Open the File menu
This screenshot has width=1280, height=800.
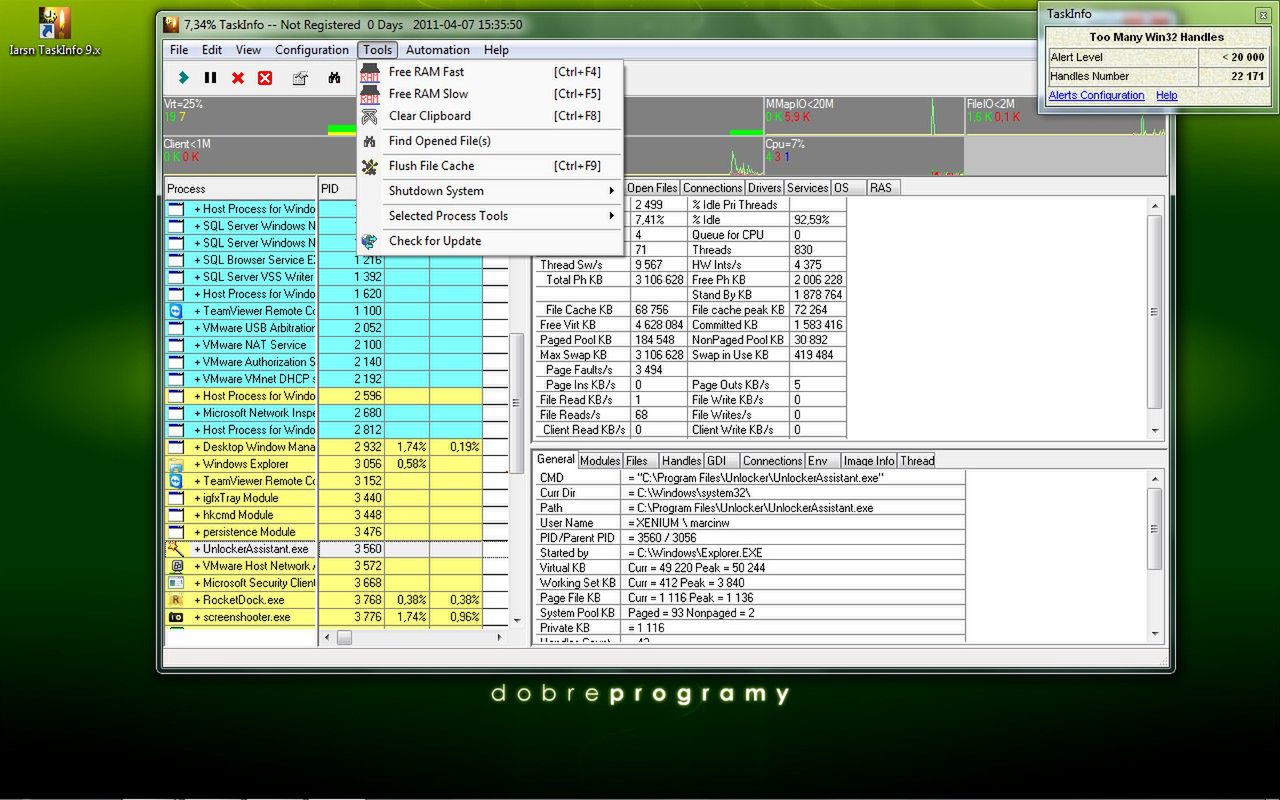pos(179,50)
